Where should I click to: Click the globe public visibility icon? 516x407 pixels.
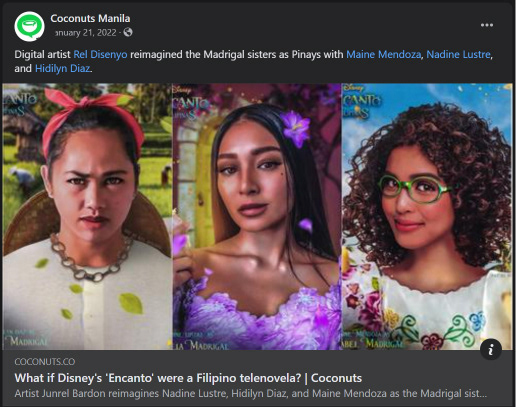pos(128,32)
